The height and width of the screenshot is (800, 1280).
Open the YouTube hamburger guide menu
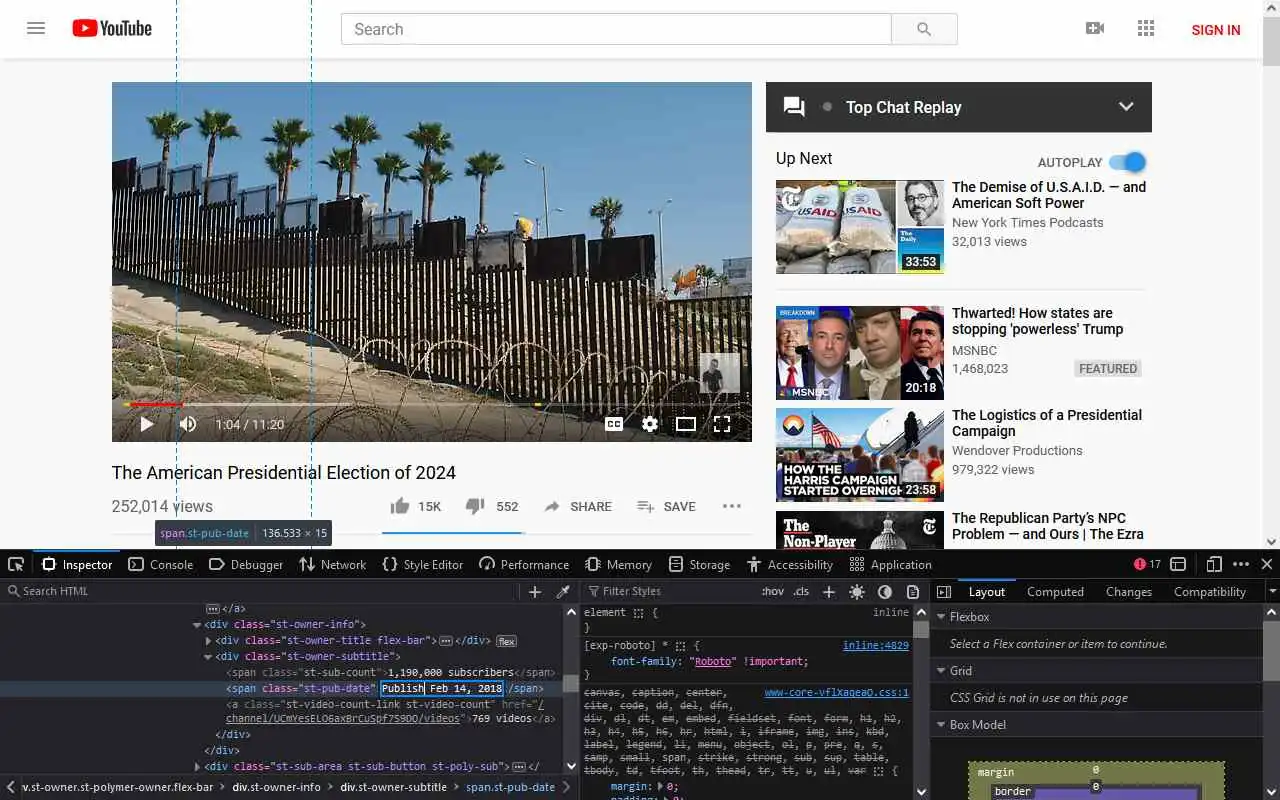coord(36,28)
